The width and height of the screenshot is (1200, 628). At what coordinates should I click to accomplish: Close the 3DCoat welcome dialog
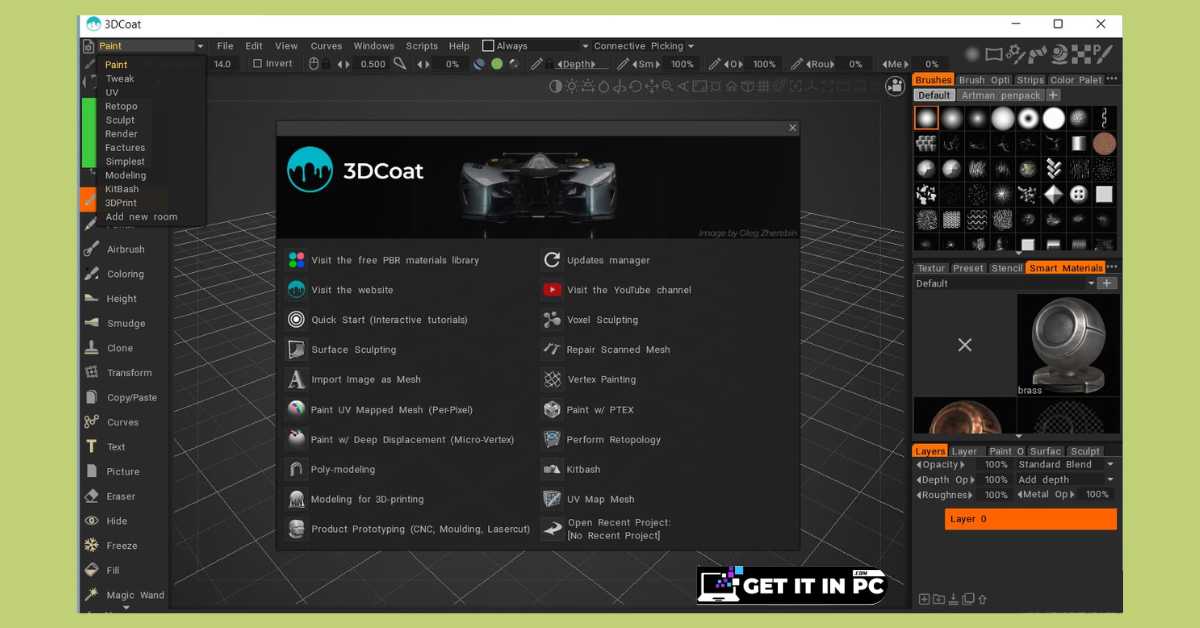(793, 128)
